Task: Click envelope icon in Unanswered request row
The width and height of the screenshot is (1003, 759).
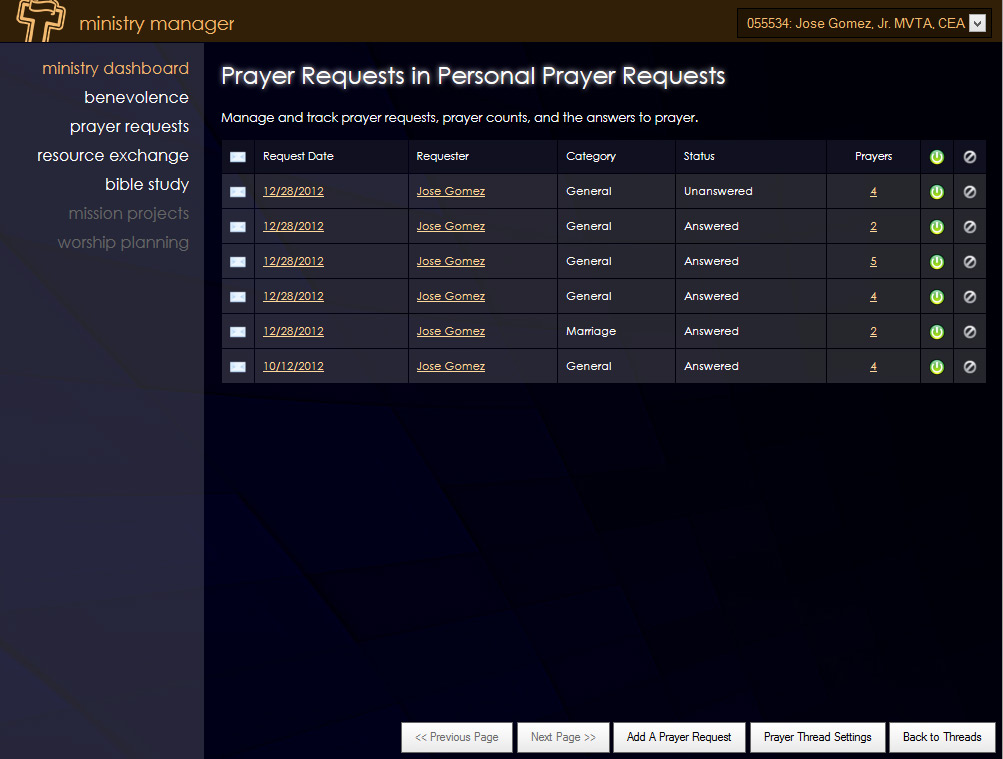Action: click(x=237, y=192)
